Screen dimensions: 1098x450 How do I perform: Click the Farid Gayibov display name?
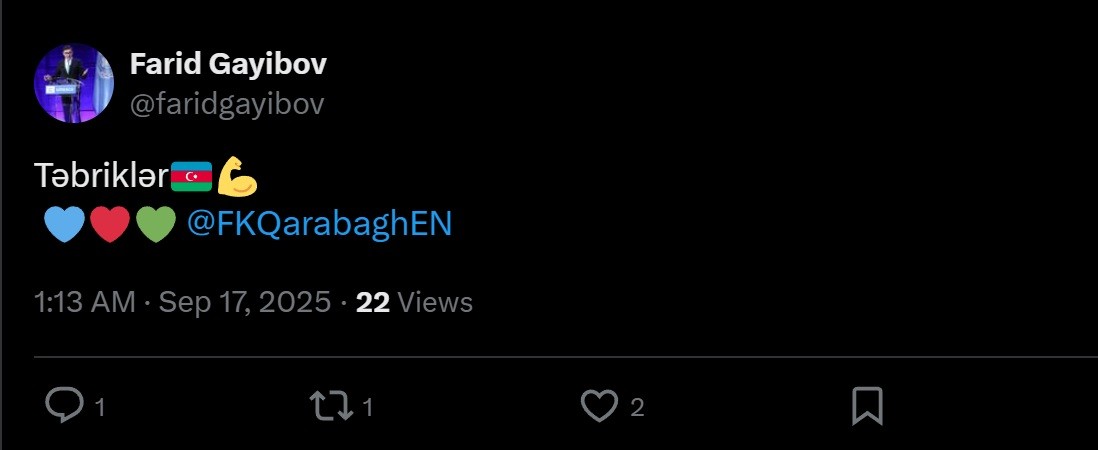coord(228,66)
